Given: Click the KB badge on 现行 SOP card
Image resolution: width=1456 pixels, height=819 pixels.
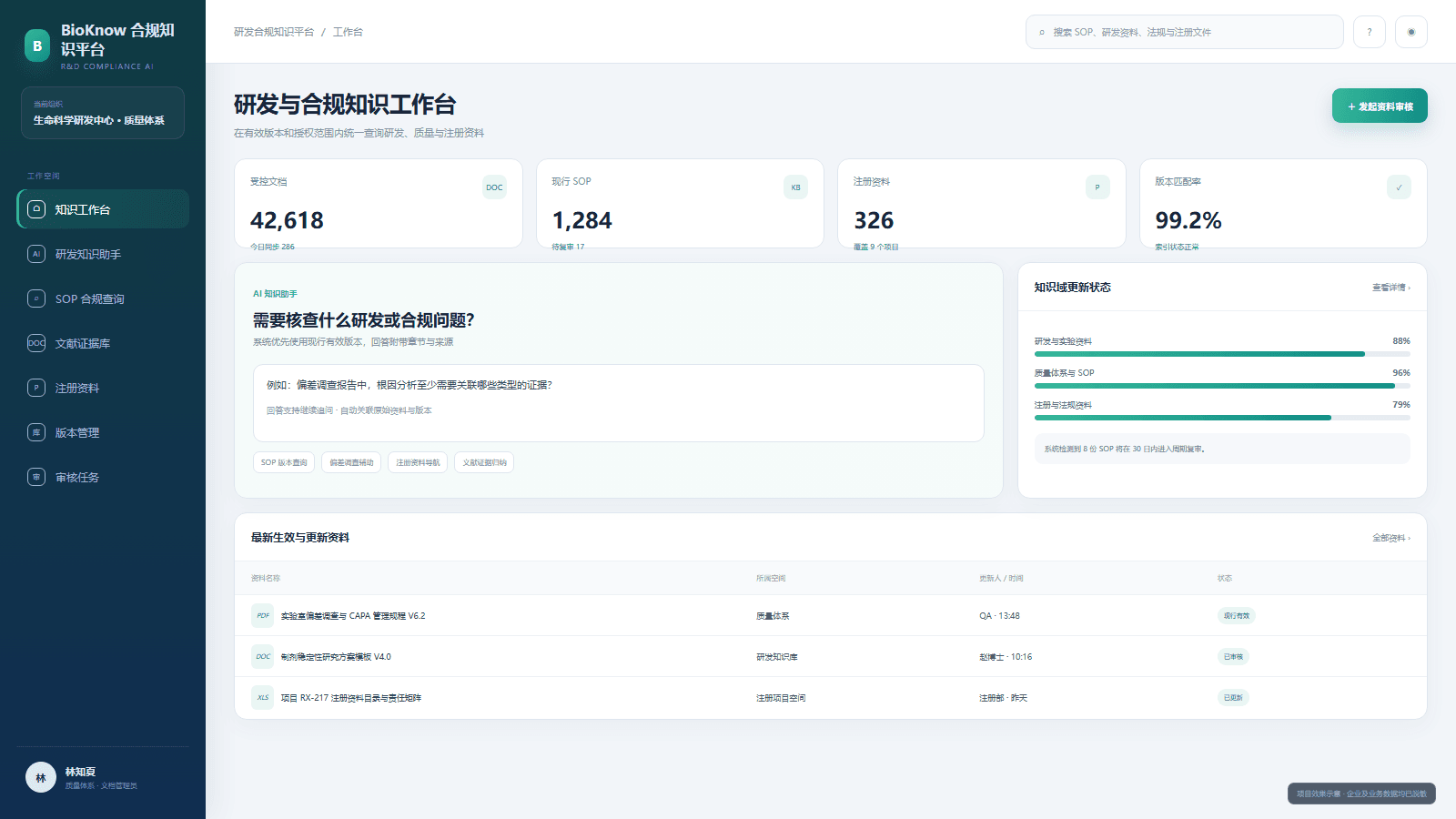Looking at the screenshot, I should click(796, 187).
